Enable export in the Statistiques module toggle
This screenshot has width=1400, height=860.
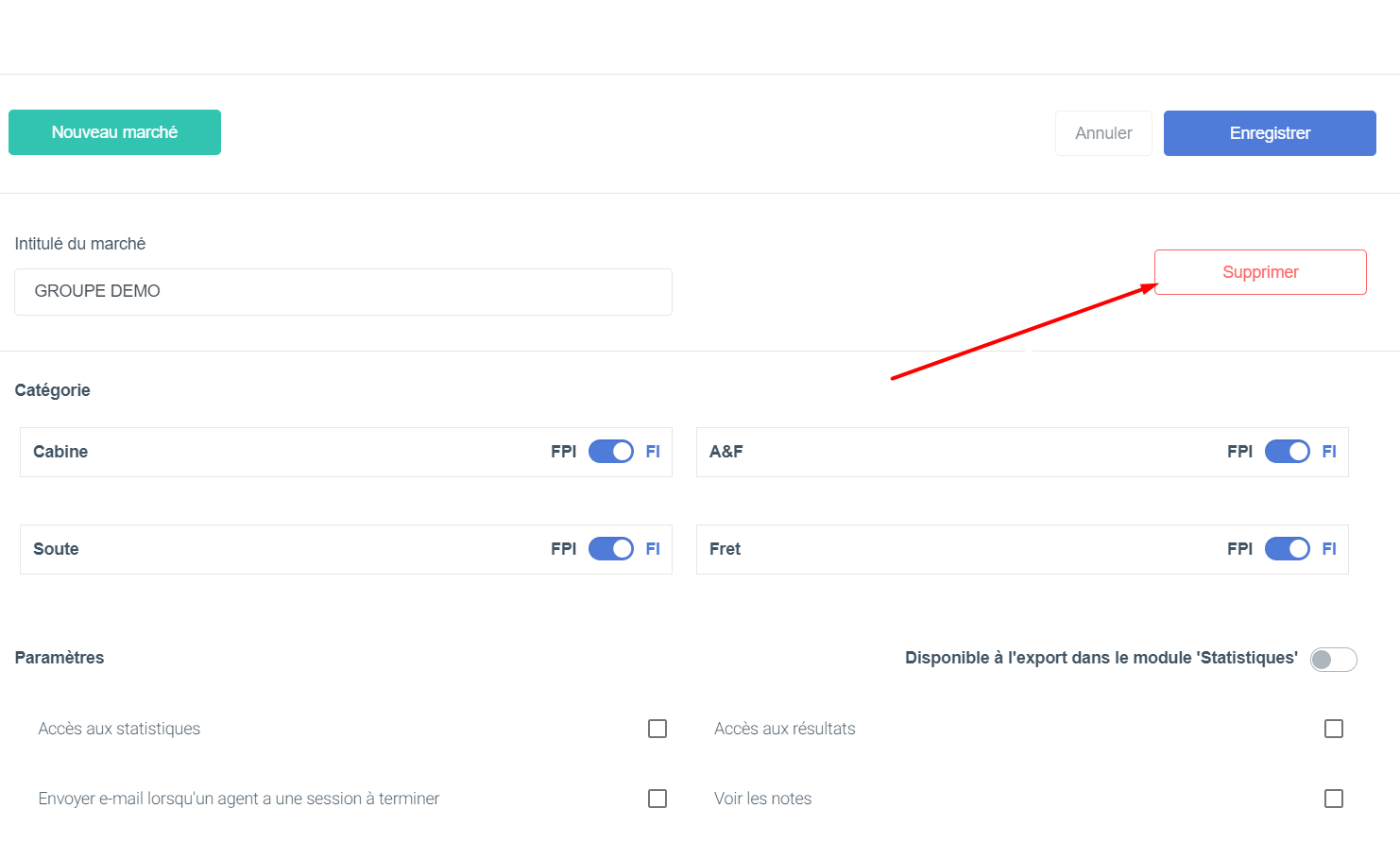click(1334, 660)
